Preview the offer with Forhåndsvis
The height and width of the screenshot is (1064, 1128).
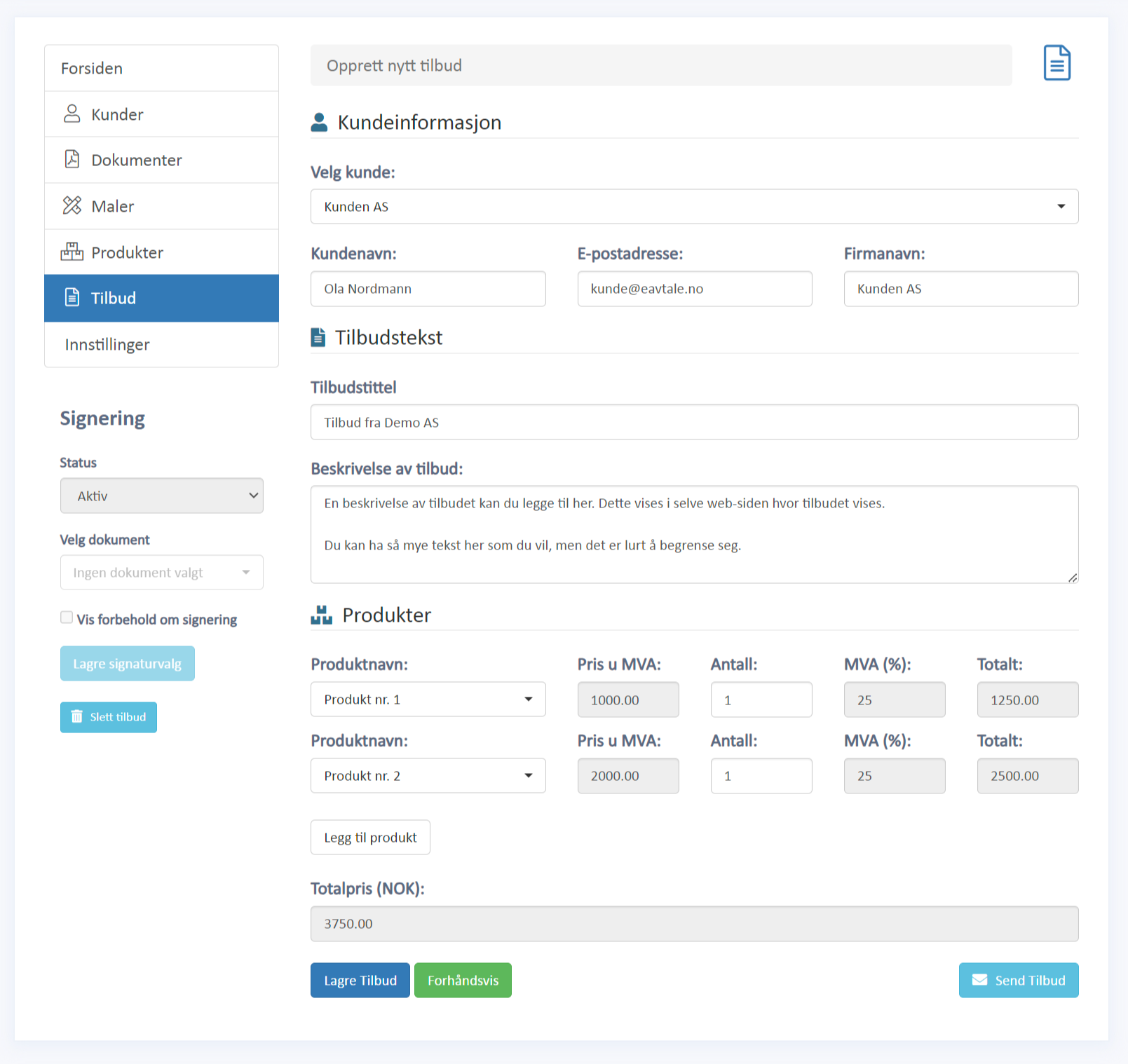463,980
